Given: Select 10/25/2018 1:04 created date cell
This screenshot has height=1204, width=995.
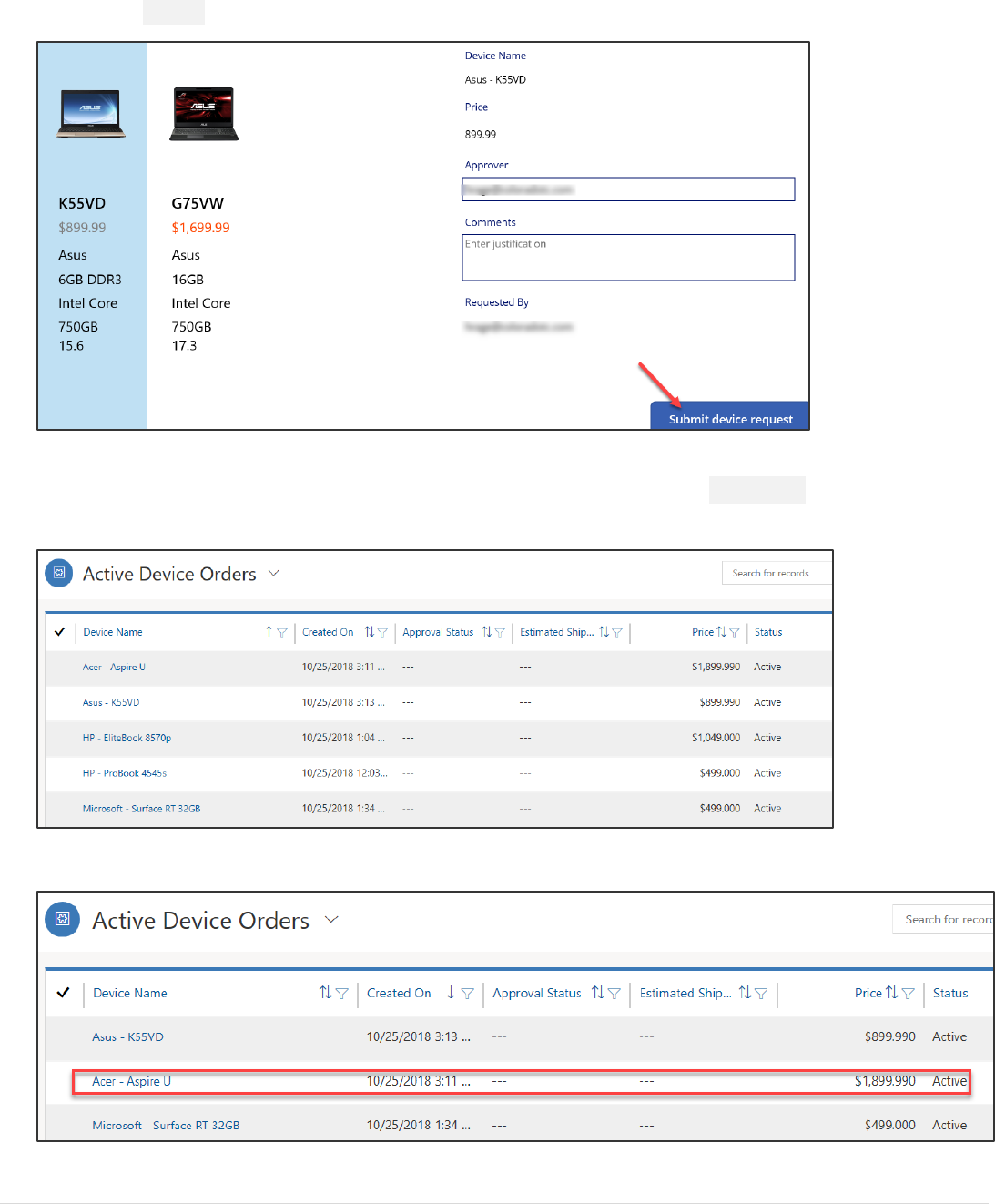Looking at the screenshot, I should [343, 738].
